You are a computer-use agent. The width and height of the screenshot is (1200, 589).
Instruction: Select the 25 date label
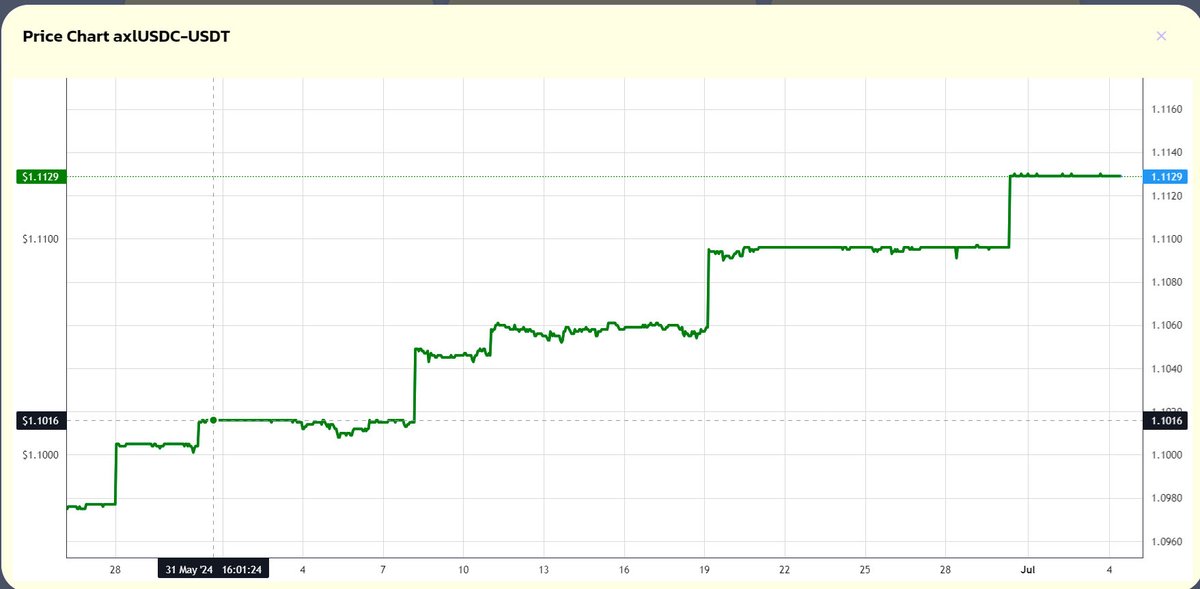click(864, 568)
